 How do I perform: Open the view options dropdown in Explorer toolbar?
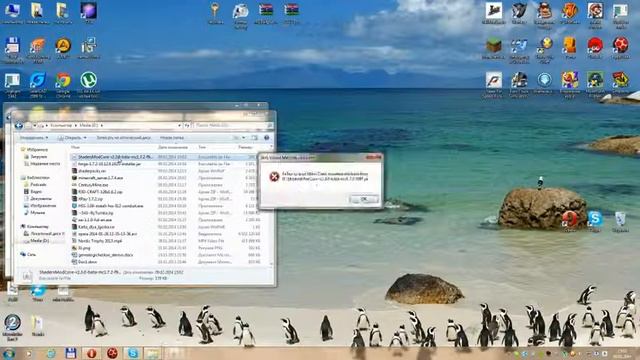tap(244, 138)
